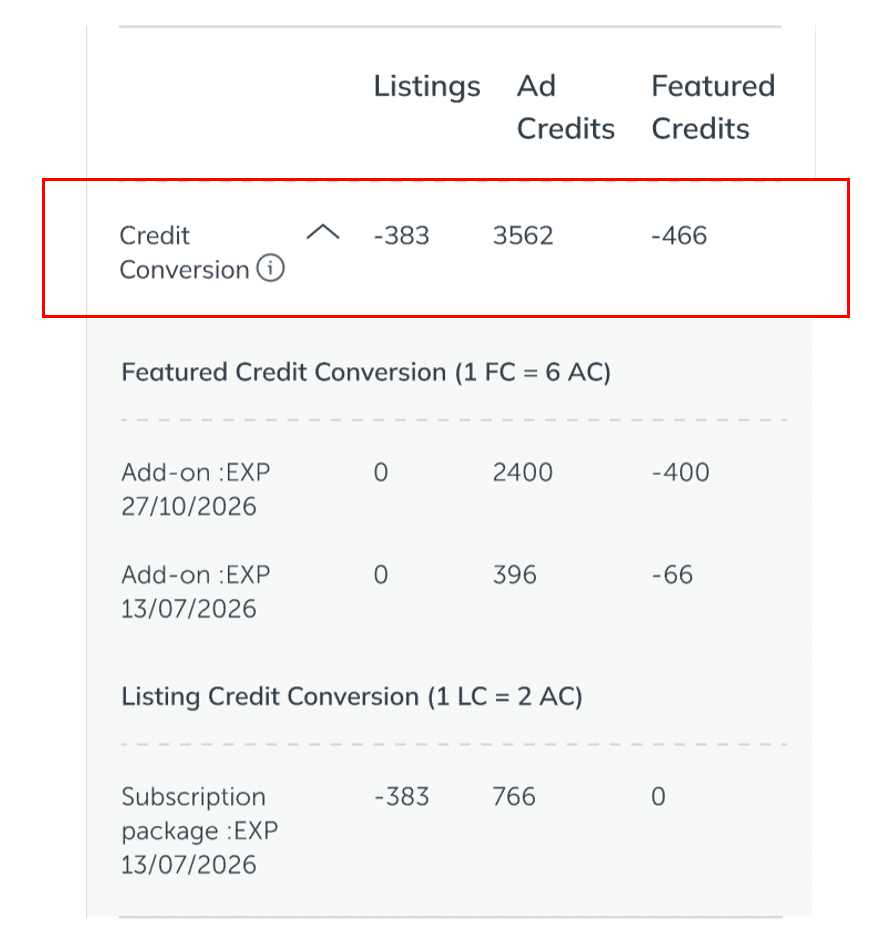Click the -466 Featured Credits total
This screenshot has width=892, height=951.
[678, 236]
